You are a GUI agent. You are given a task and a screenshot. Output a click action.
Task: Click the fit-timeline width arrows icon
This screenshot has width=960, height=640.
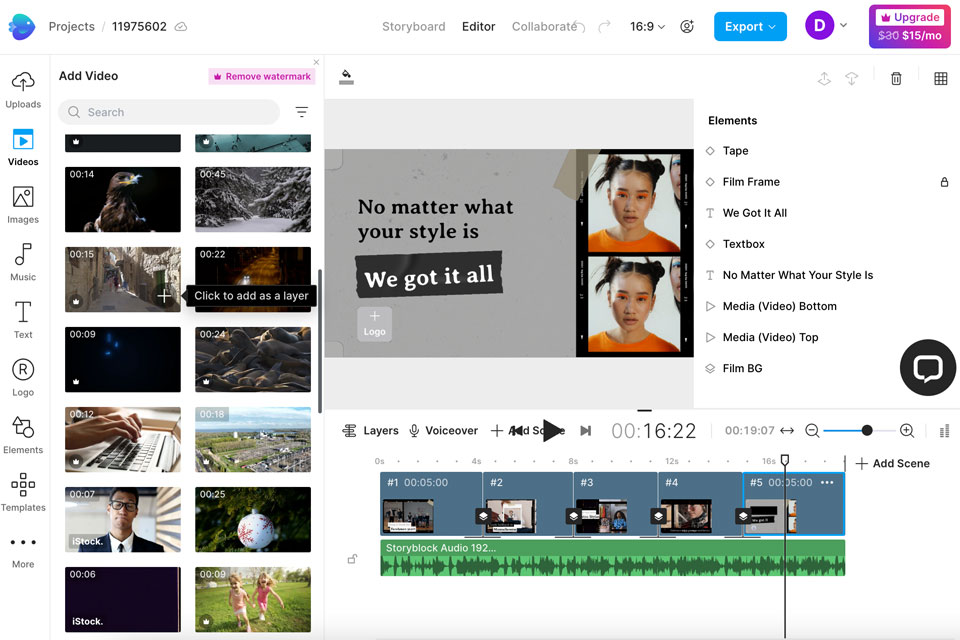coord(787,431)
